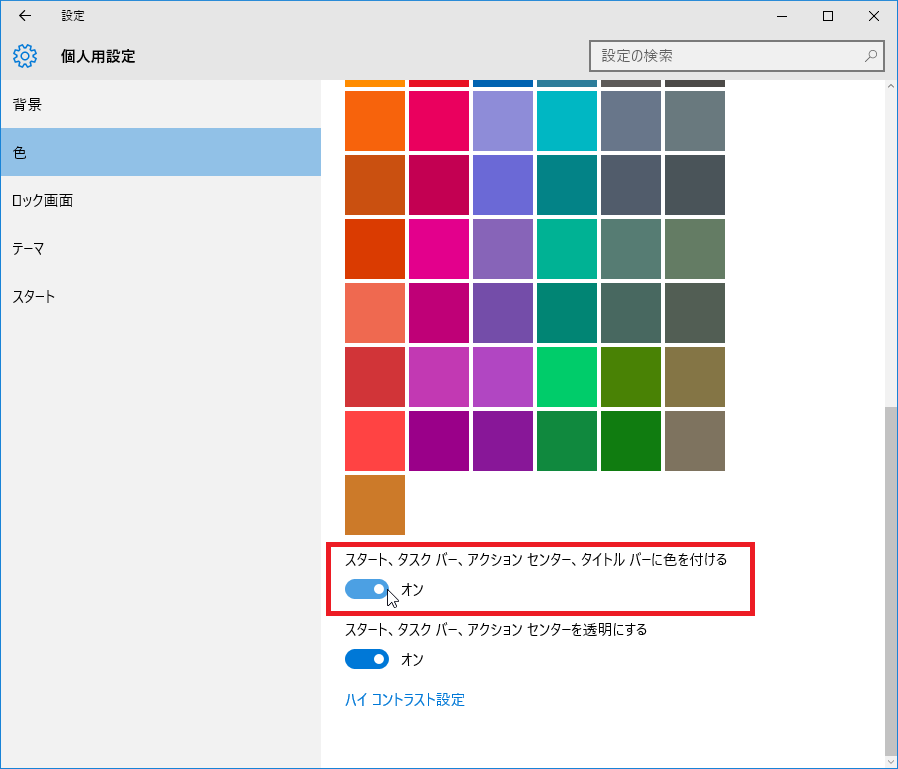Open the ハイ コントラスト設定 link
This screenshot has height=769, width=898.
404,700
